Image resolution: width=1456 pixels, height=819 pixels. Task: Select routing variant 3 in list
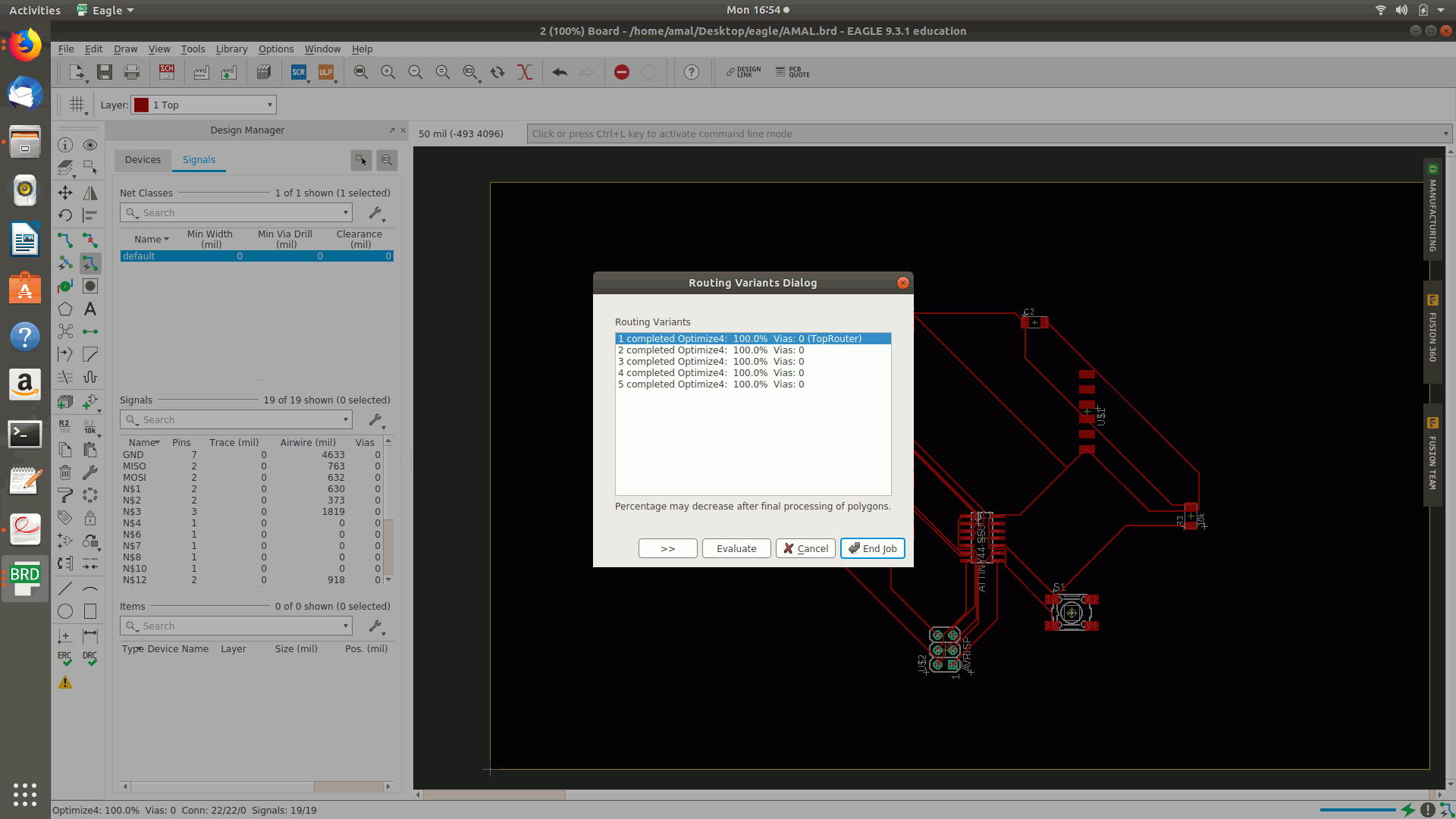(711, 362)
